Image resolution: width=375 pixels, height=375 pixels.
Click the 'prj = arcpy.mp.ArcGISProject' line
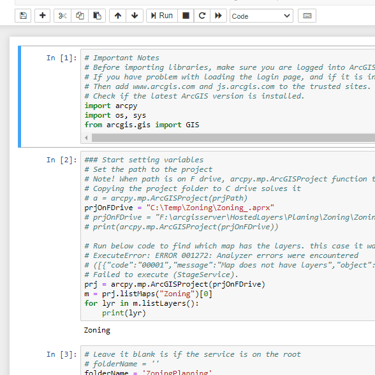pos(175,284)
